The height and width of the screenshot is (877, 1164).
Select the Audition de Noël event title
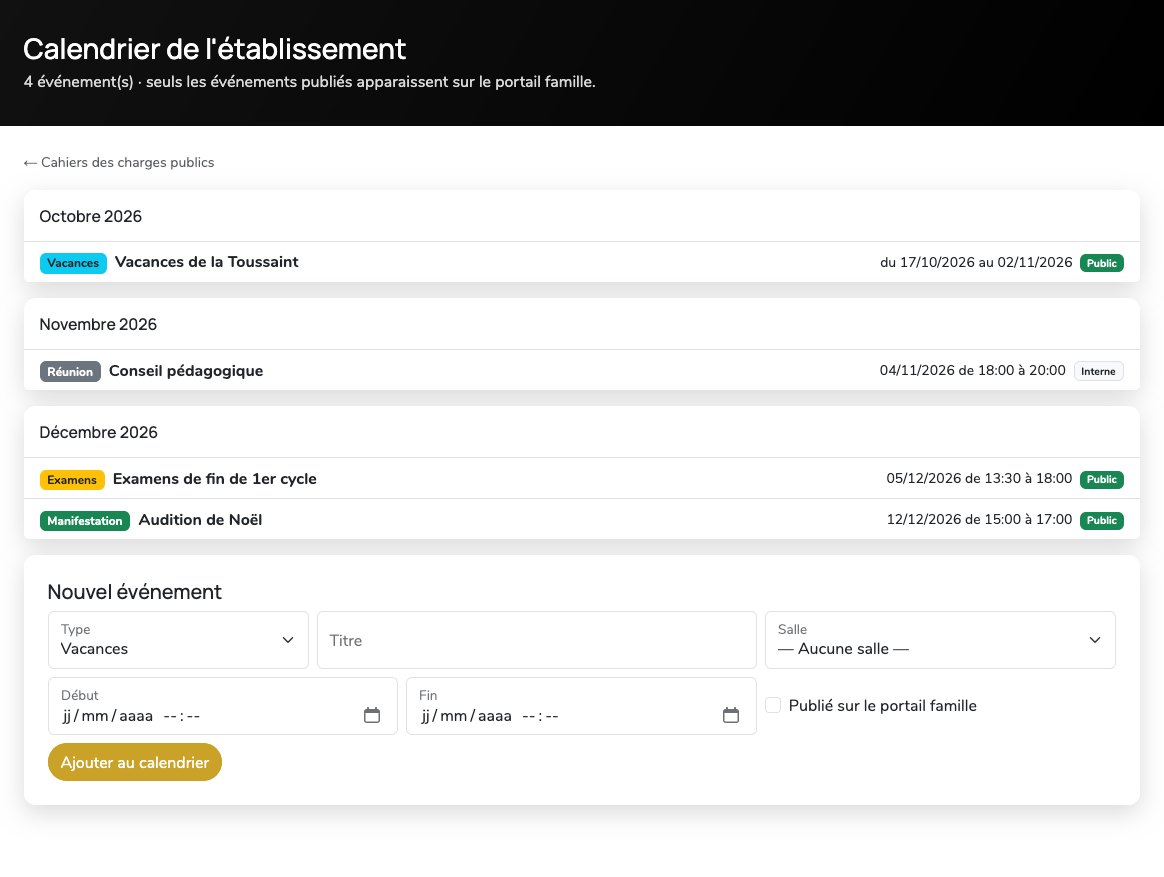click(x=200, y=520)
